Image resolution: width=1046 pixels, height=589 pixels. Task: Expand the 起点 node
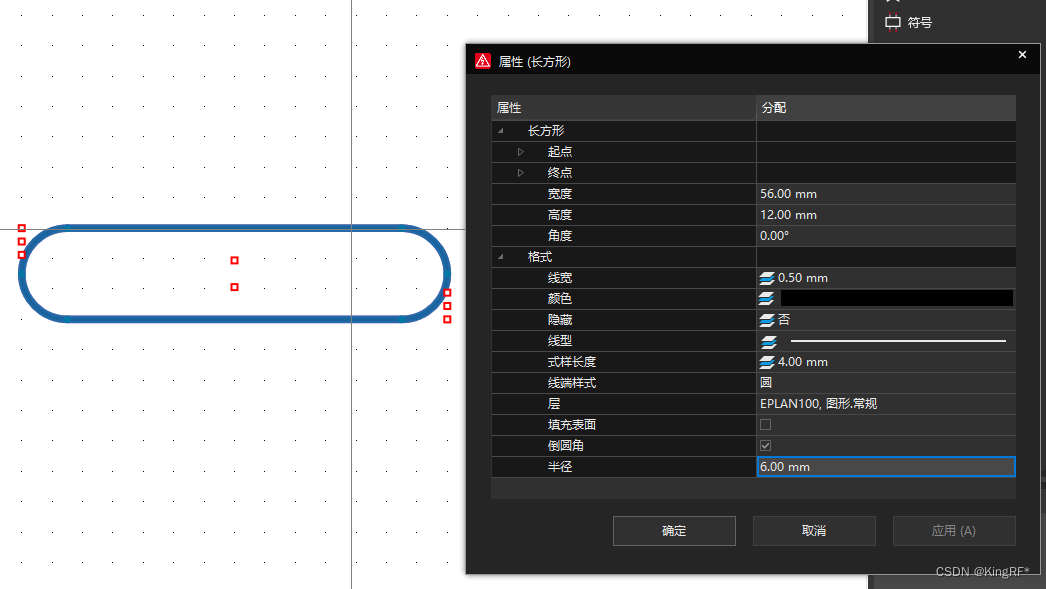coord(520,152)
